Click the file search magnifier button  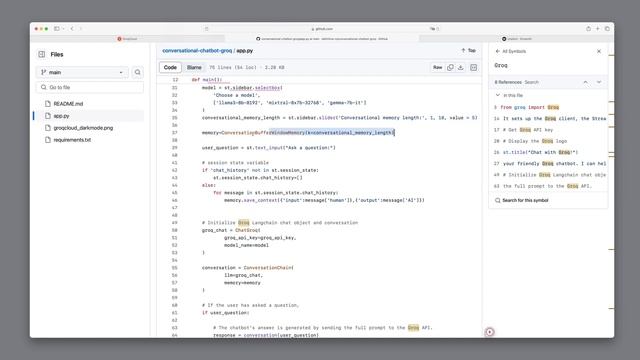(138, 72)
